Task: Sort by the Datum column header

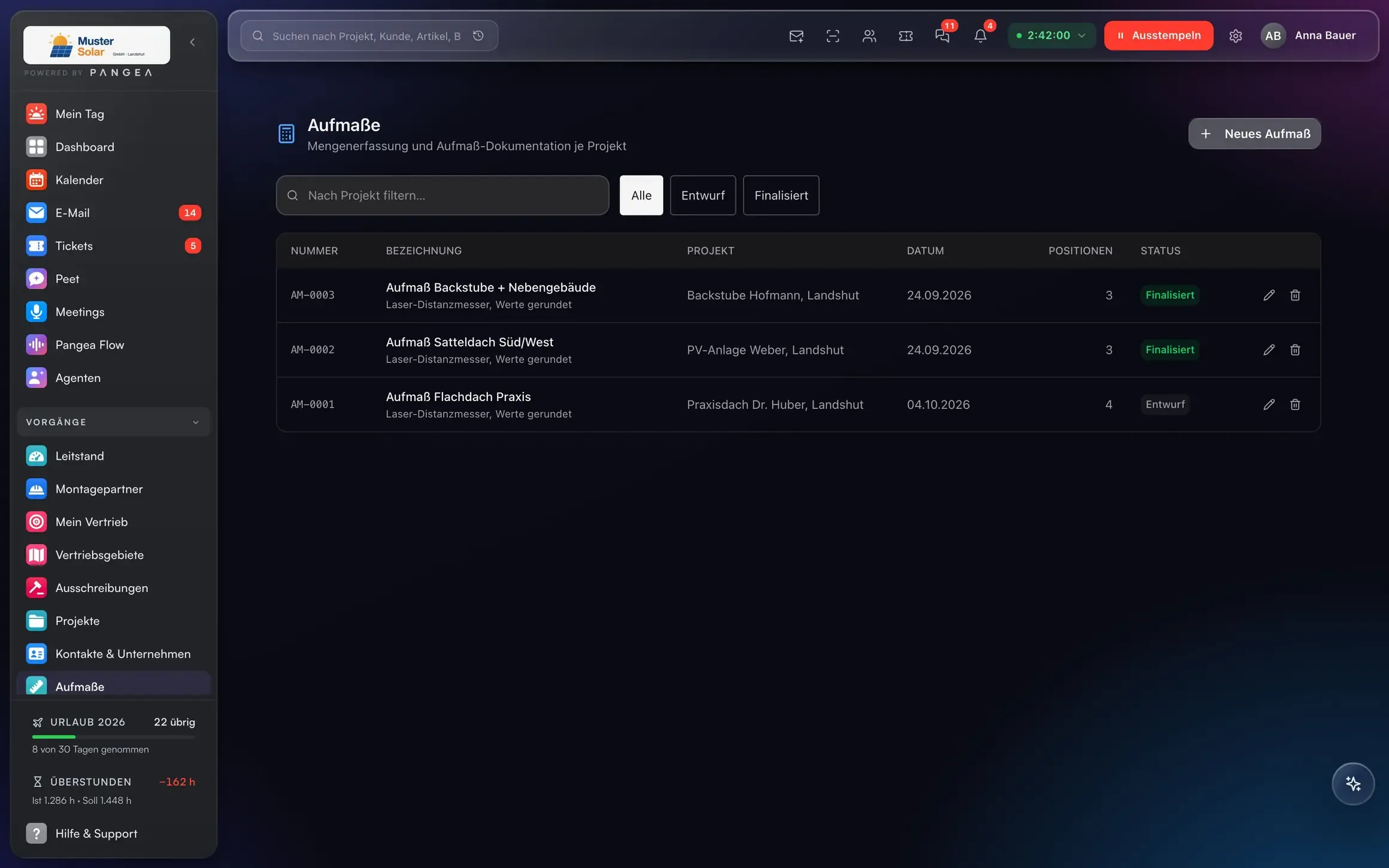Action: coord(925,251)
